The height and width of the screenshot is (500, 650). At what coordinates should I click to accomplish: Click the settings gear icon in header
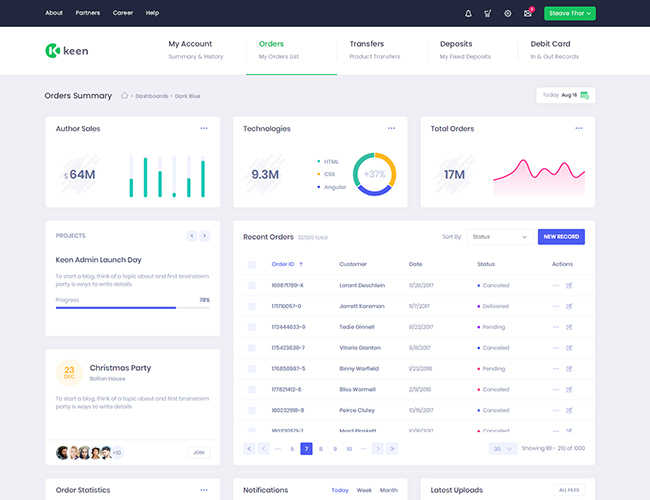coord(508,13)
